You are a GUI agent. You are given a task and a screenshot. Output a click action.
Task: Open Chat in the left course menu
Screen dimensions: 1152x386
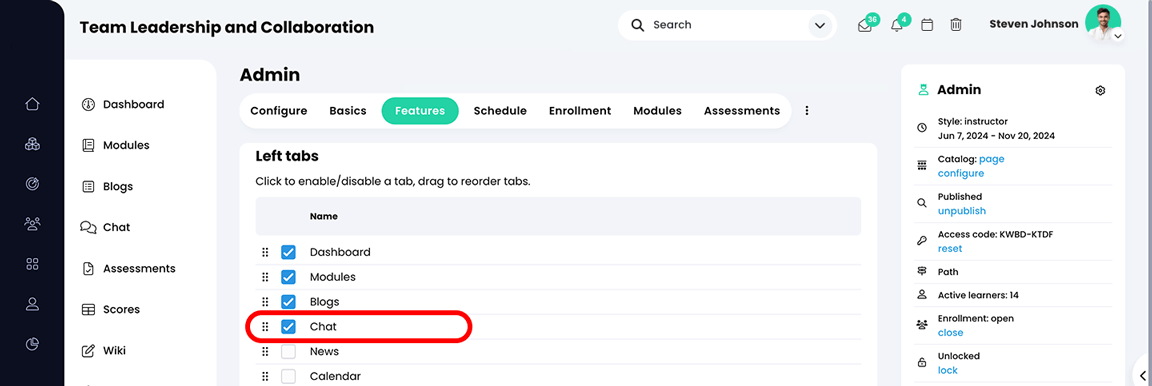tap(105, 228)
